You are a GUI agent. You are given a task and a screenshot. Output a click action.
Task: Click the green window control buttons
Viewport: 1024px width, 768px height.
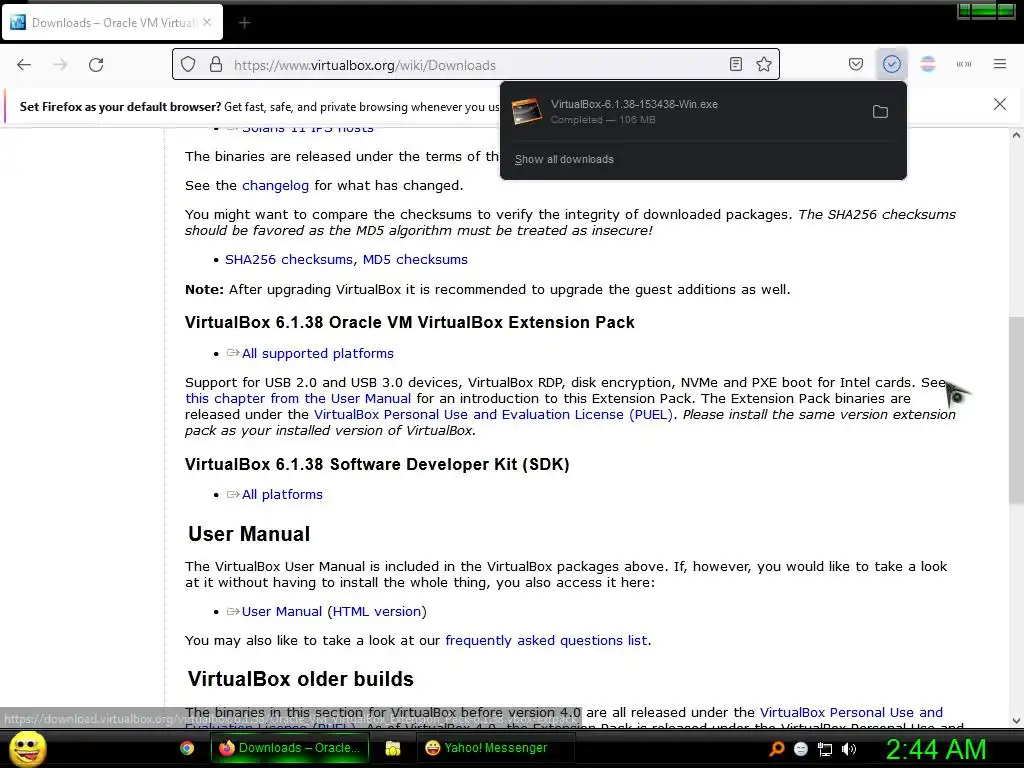pos(987,10)
